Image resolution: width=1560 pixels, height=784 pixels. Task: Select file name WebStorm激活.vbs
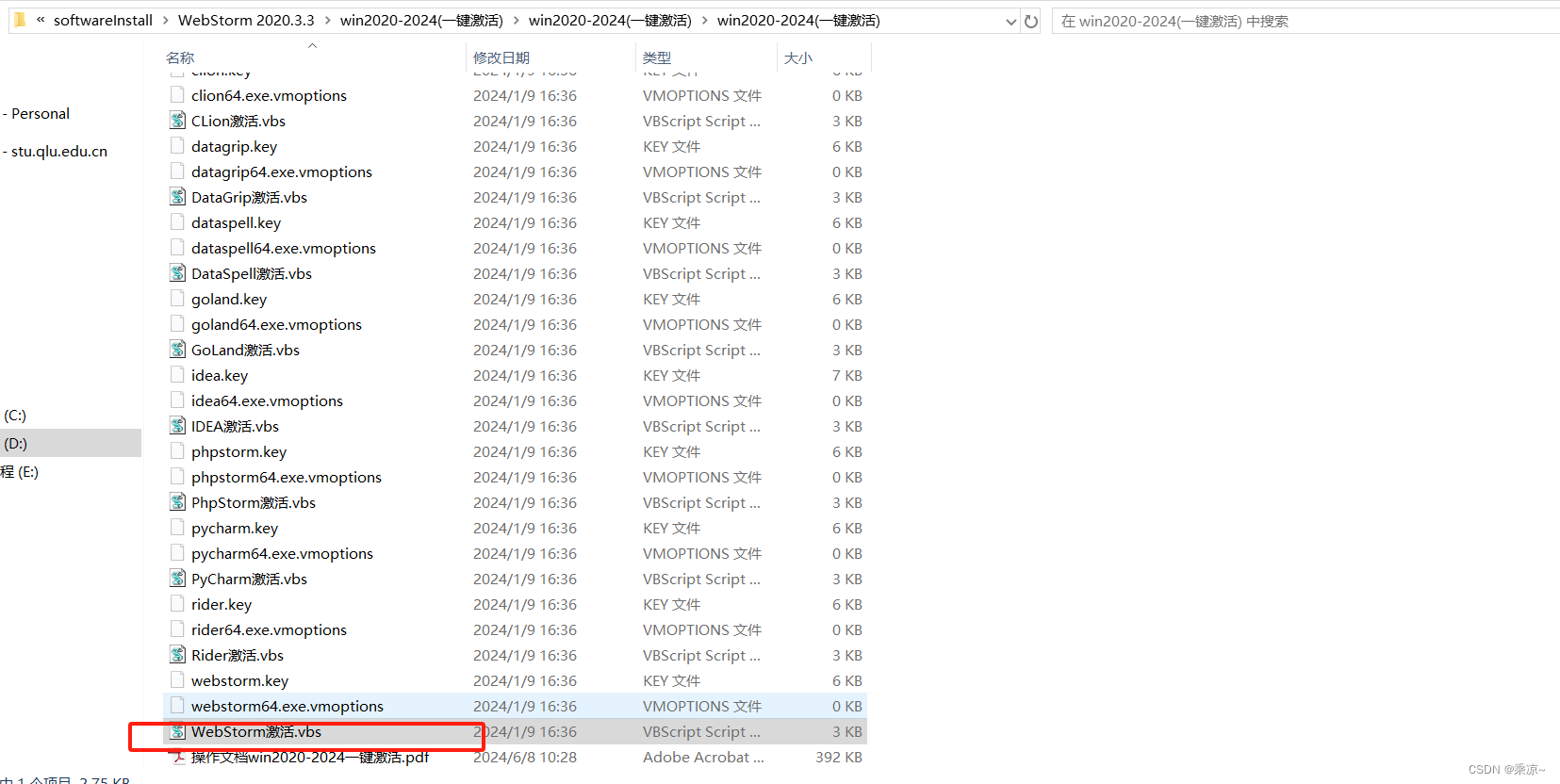coord(256,732)
